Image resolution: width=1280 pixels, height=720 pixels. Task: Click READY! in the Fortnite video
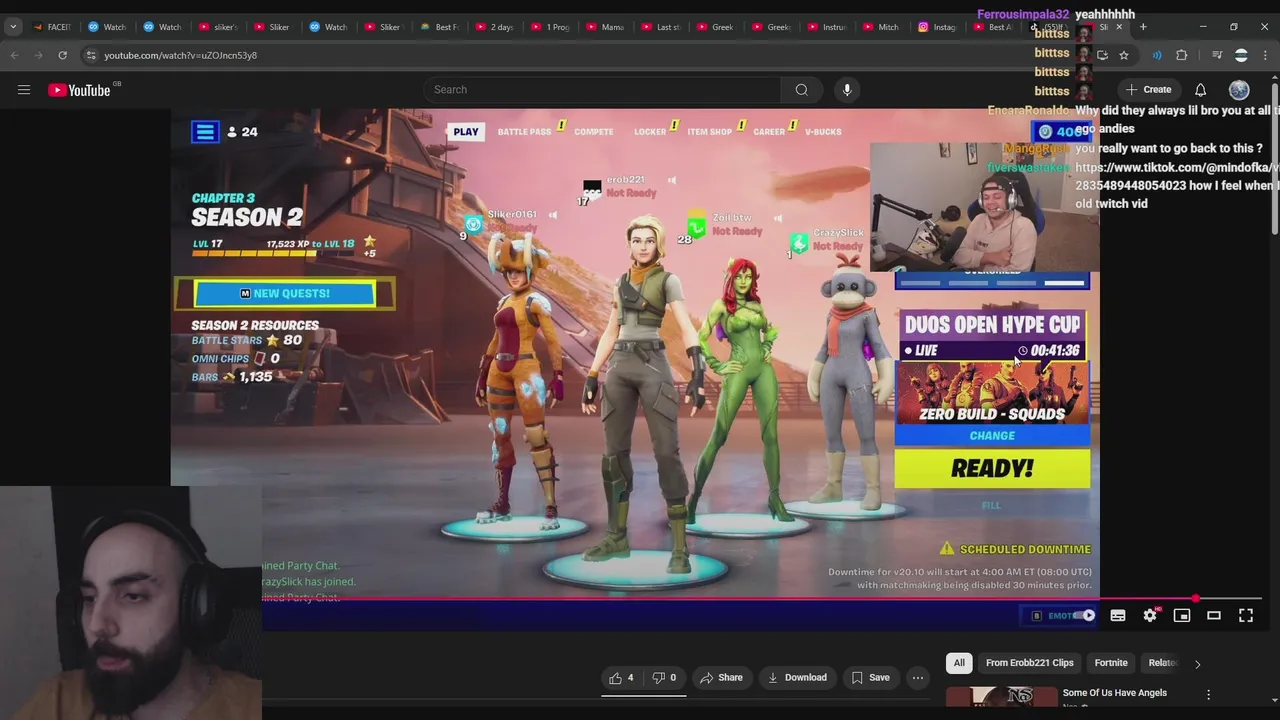tap(992, 468)
